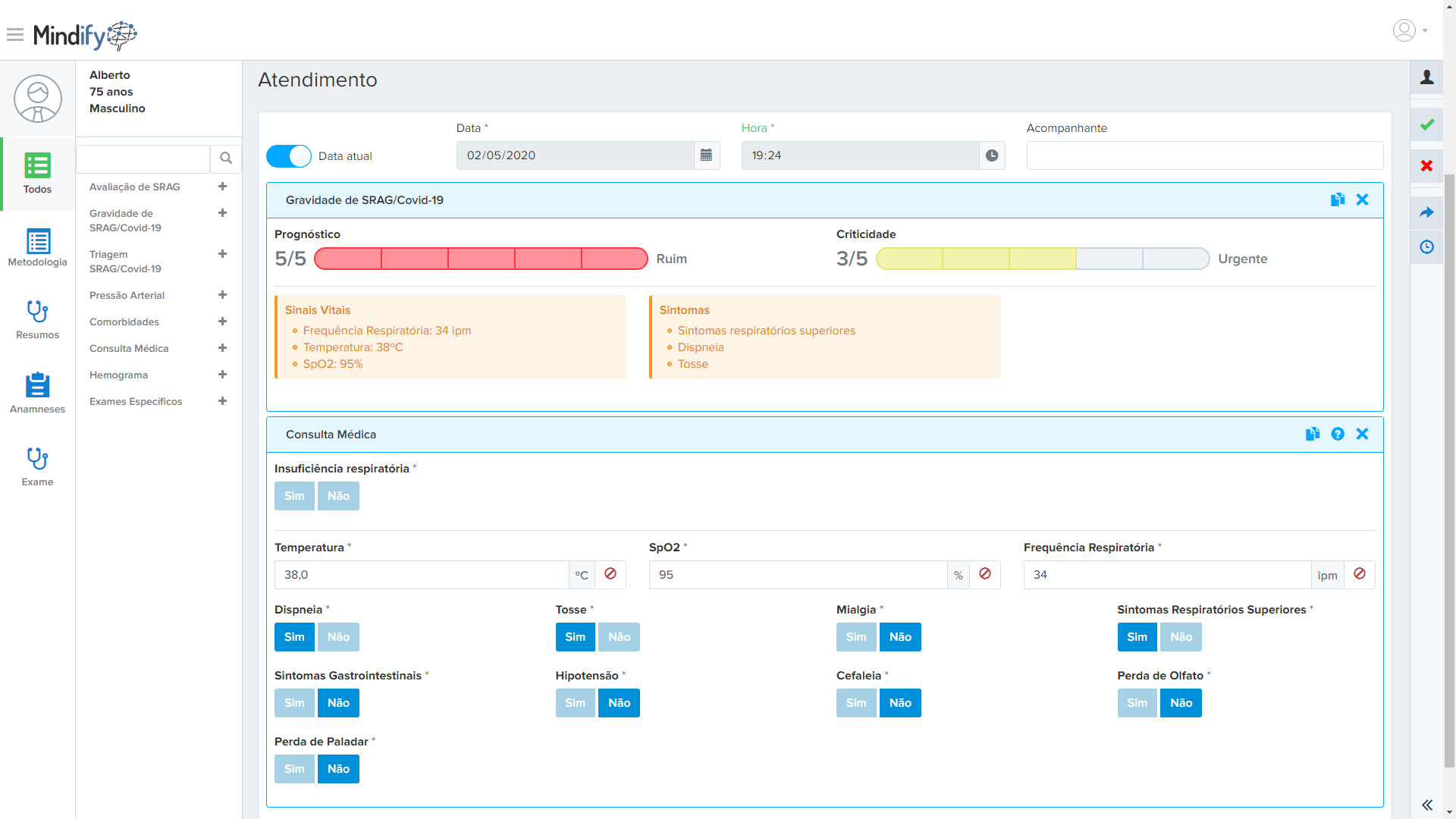1456x819 pixels.
Task: Open the history clock icon in right sidebar
Action: coord(1426,247)
